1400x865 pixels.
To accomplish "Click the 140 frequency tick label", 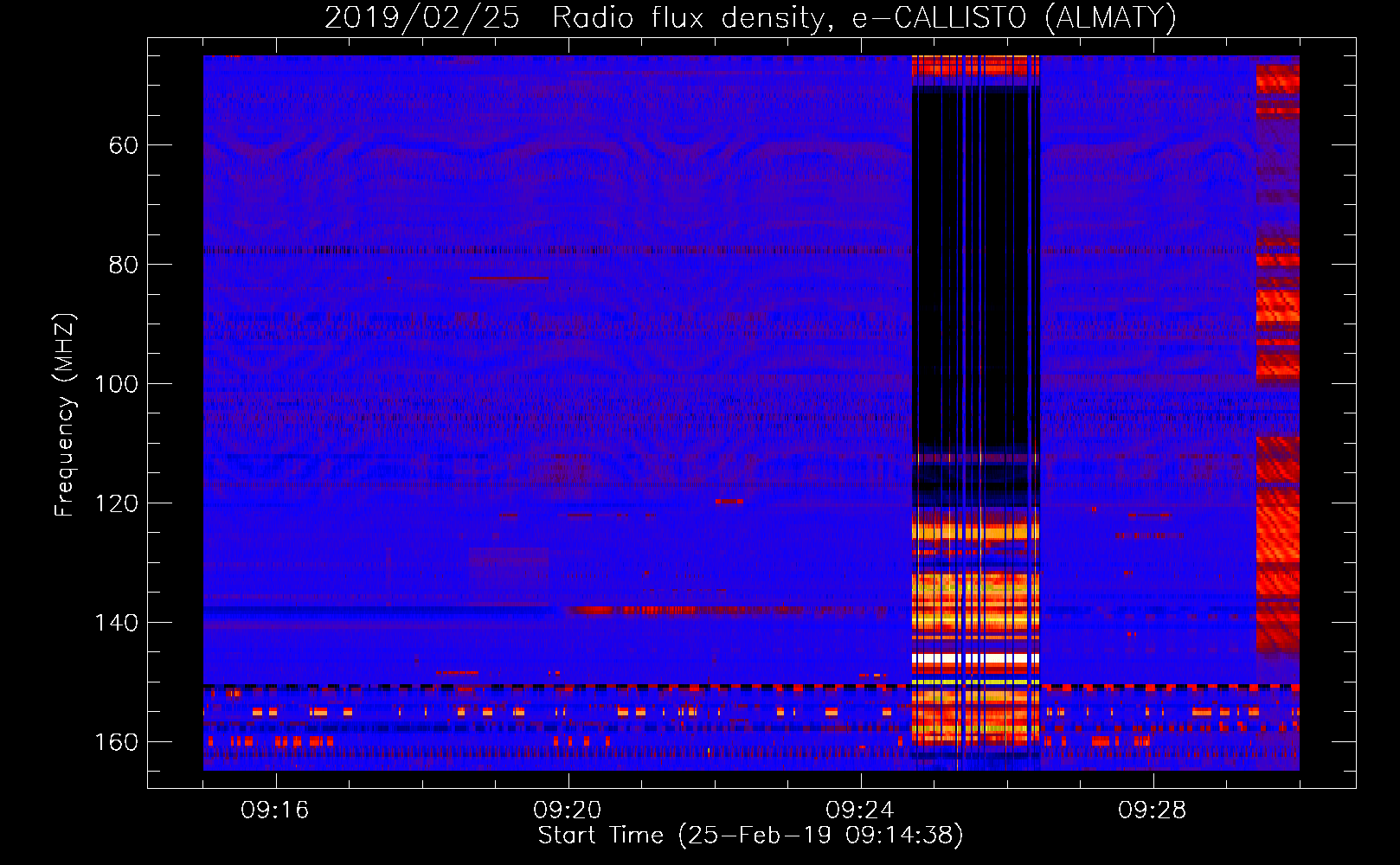I will point(117,623).
